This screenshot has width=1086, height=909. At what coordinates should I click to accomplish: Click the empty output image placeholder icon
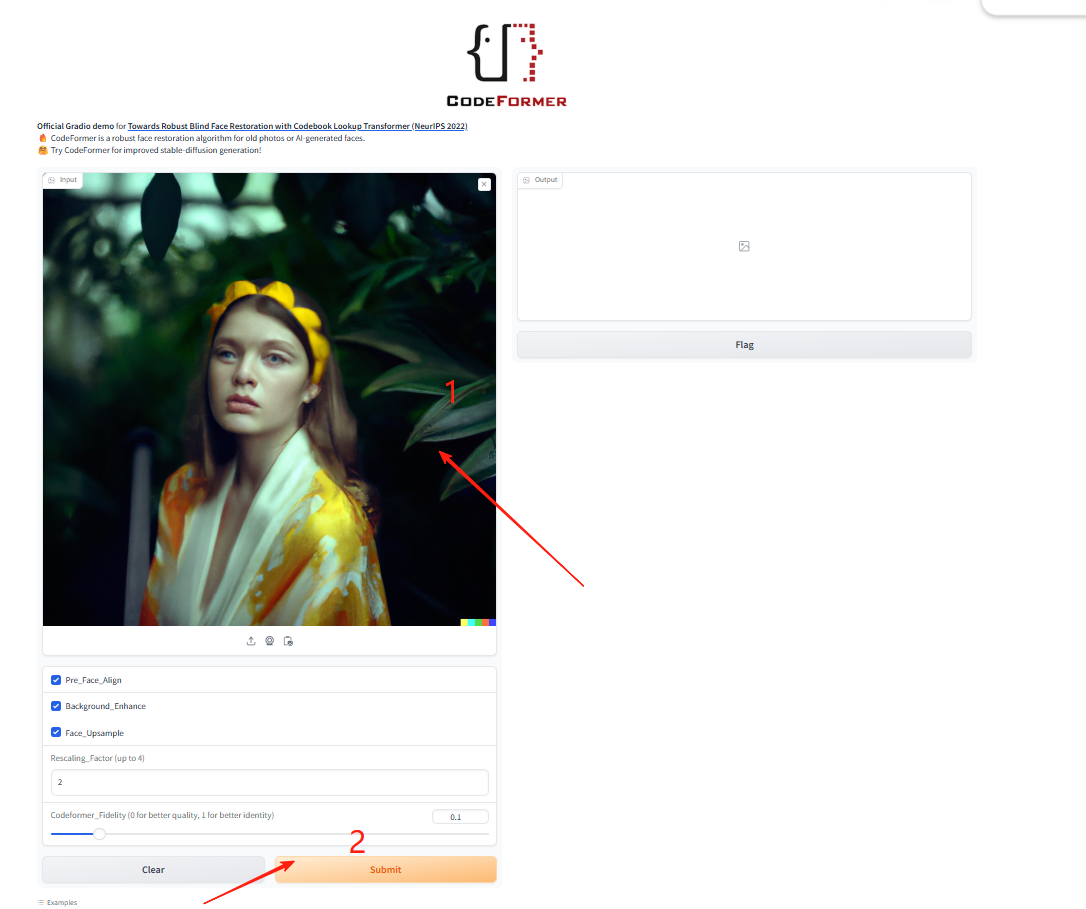[x=744, y=246]
